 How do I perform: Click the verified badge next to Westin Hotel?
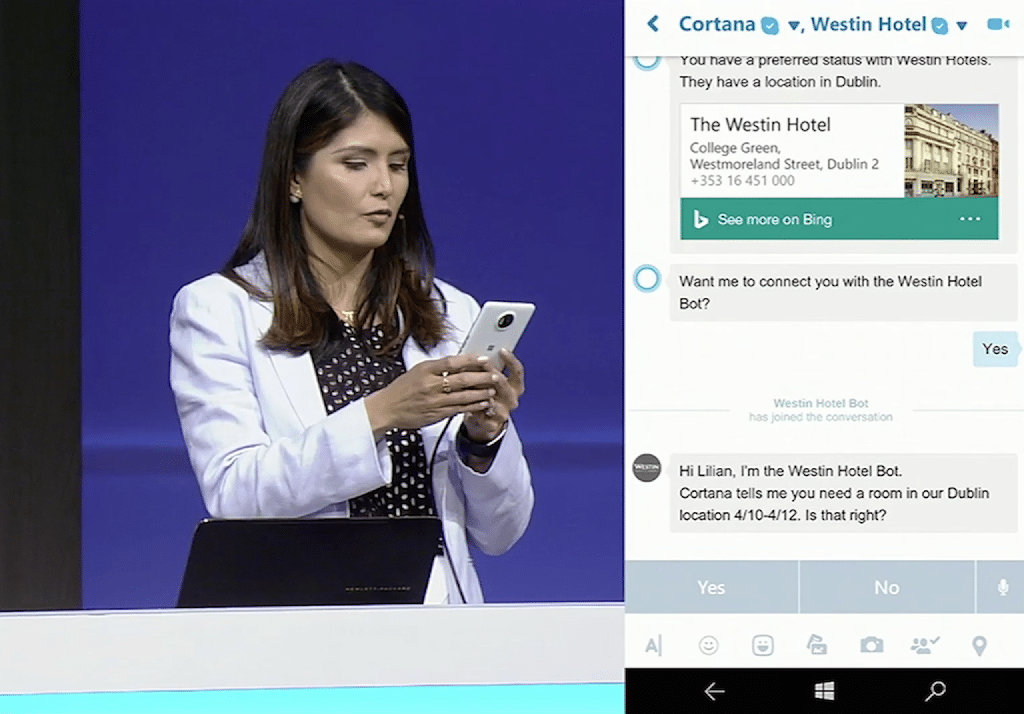coord(940,26)
